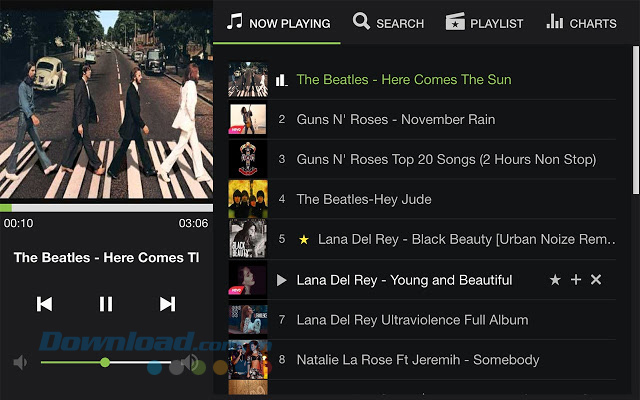Select the Now Playing tab

(278, 23)
